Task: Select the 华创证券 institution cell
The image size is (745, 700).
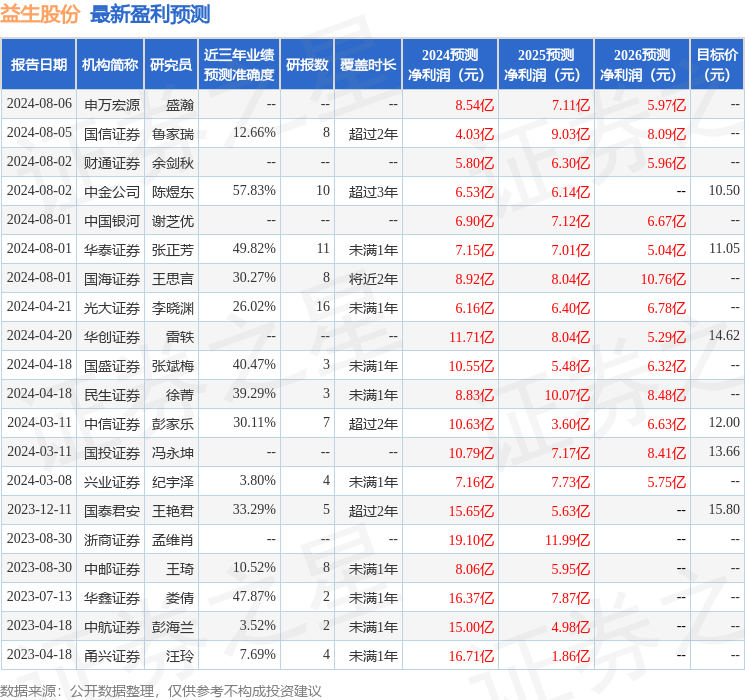Action: pyautogui.click(x=112, y=337)
